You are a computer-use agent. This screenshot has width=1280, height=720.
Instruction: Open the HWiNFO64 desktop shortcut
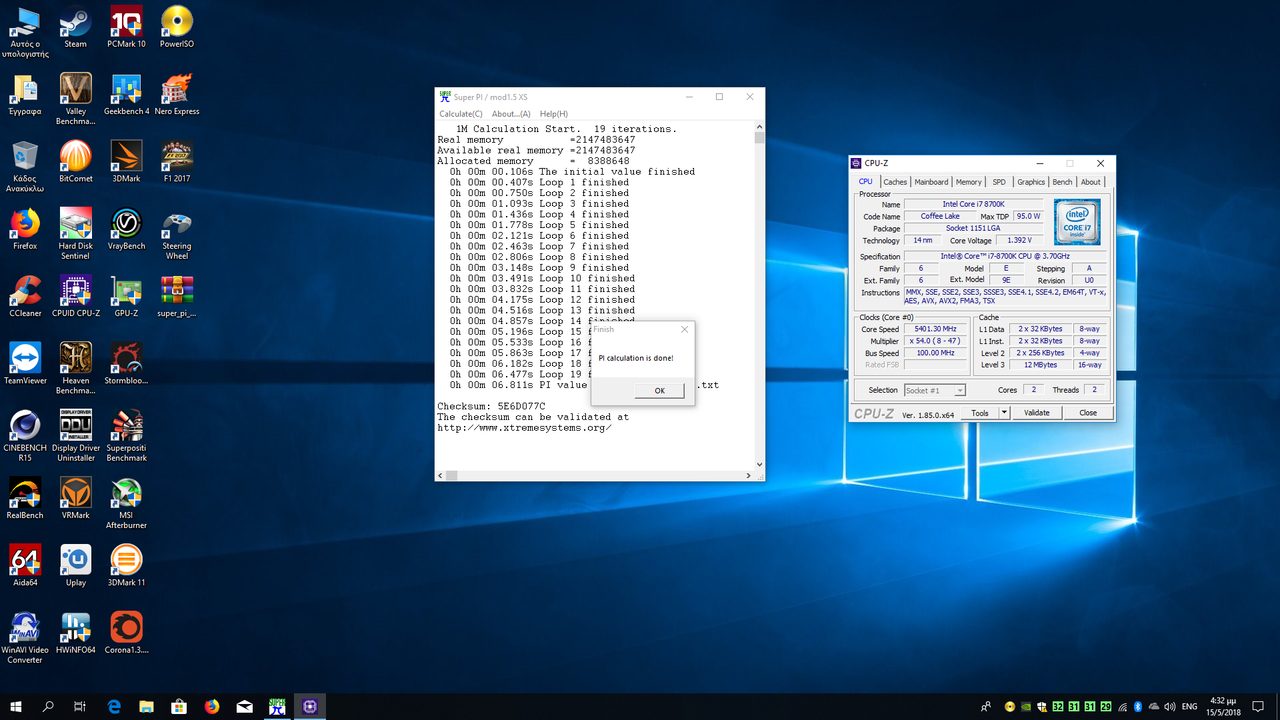pos(75,632)
